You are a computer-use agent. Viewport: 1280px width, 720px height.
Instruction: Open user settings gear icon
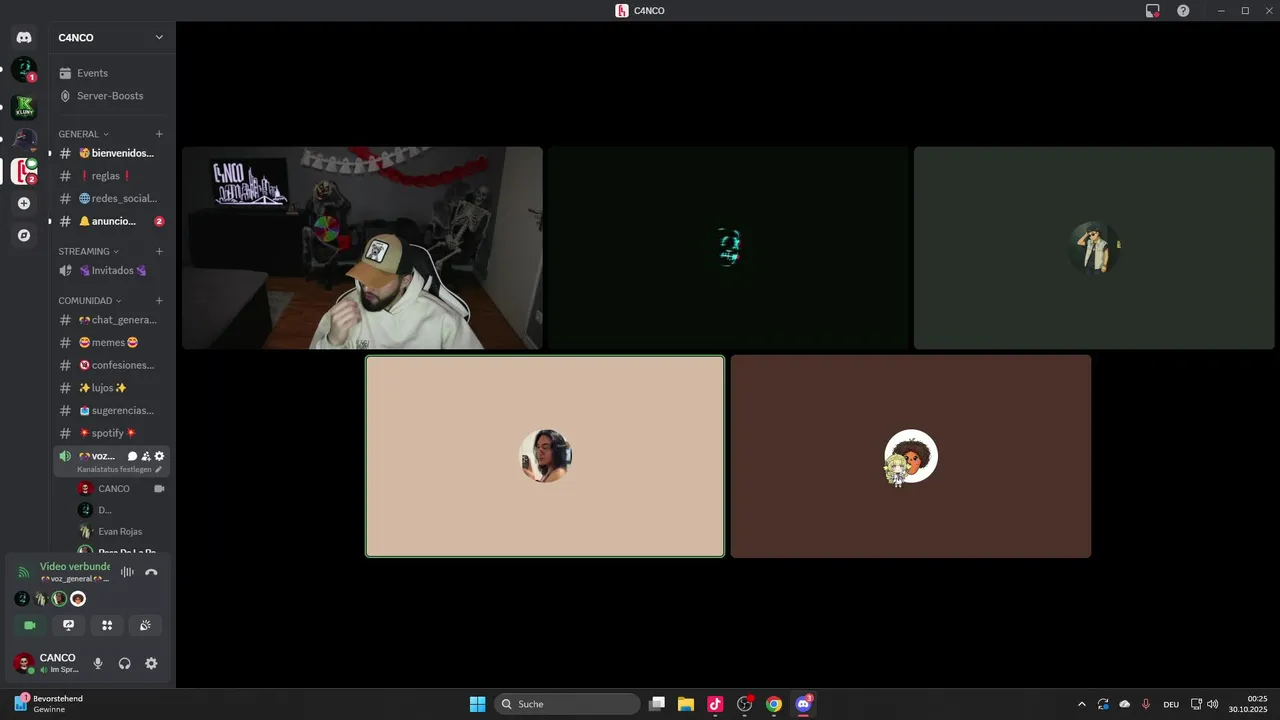151,663
